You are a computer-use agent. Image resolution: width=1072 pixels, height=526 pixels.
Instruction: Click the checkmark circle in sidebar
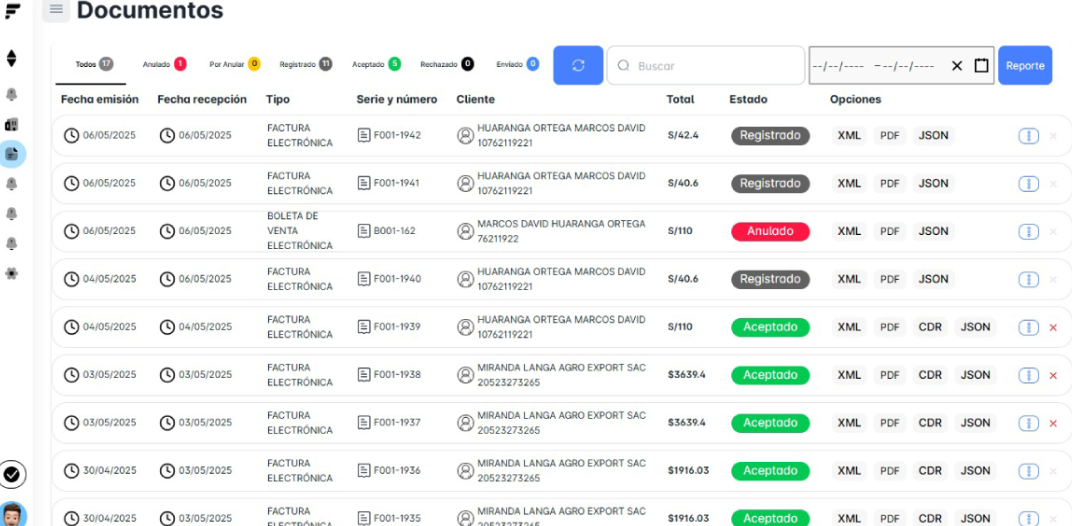click(x=12, y=473)
